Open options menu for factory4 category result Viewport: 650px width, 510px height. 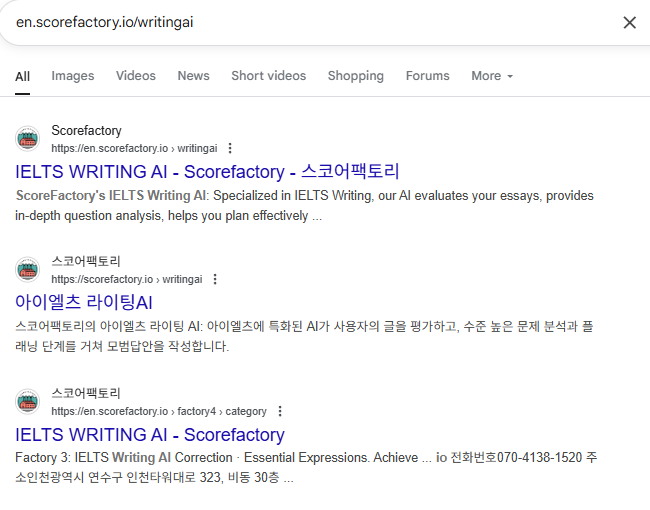tap(280, 411)
